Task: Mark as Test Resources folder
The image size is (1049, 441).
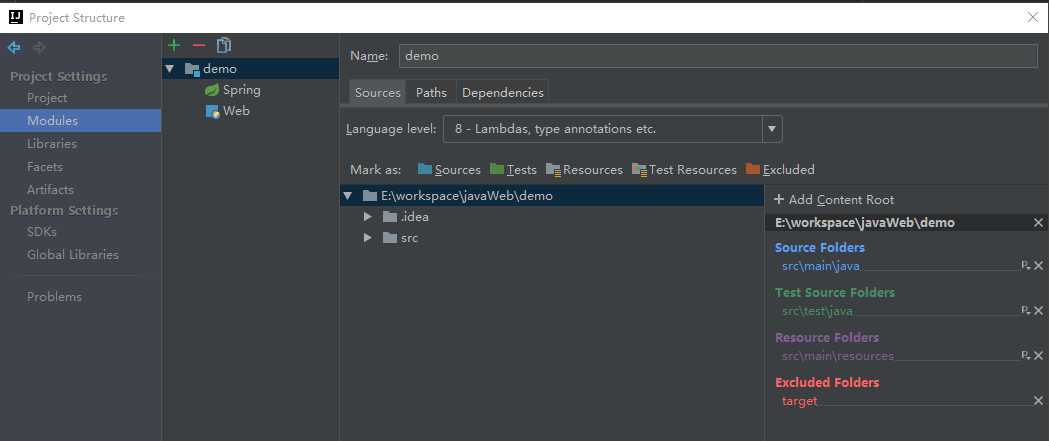Action: [684, 170]
